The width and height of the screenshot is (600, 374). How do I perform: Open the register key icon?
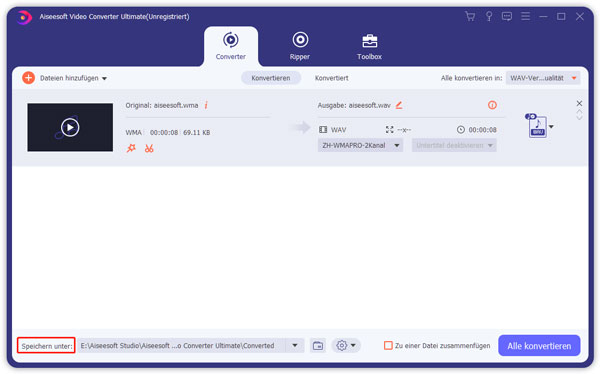(x=489, y=16)
